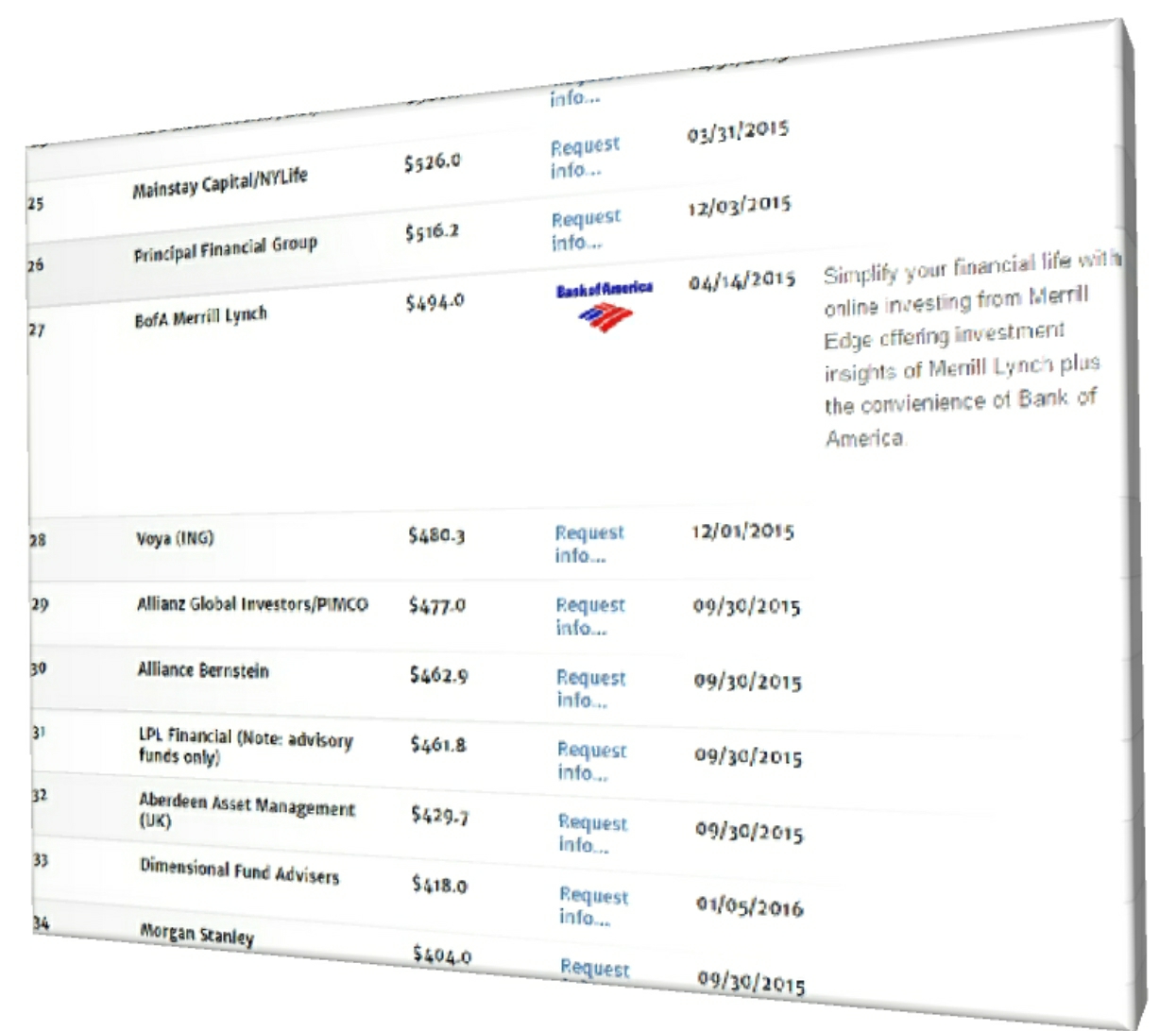1176x1031 pixels.
Task: Open Request info for Dimensional Fund Advisers
Action: (x=594, y=907)
